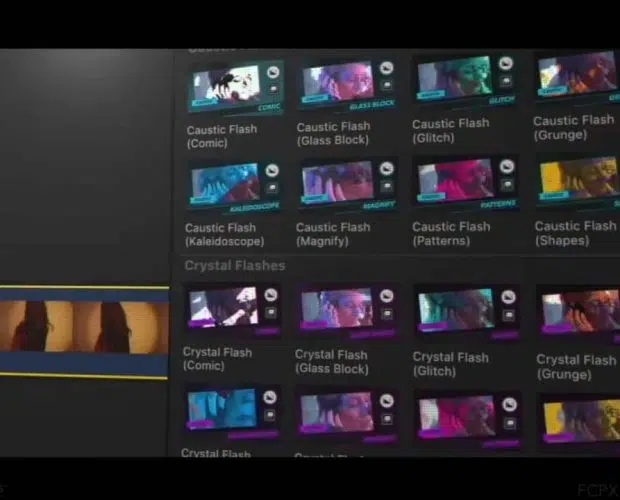Pick the Crystal Flash (Grunge) thumbnail
Viewport: 620px width, 500px height.
[578, 315]
